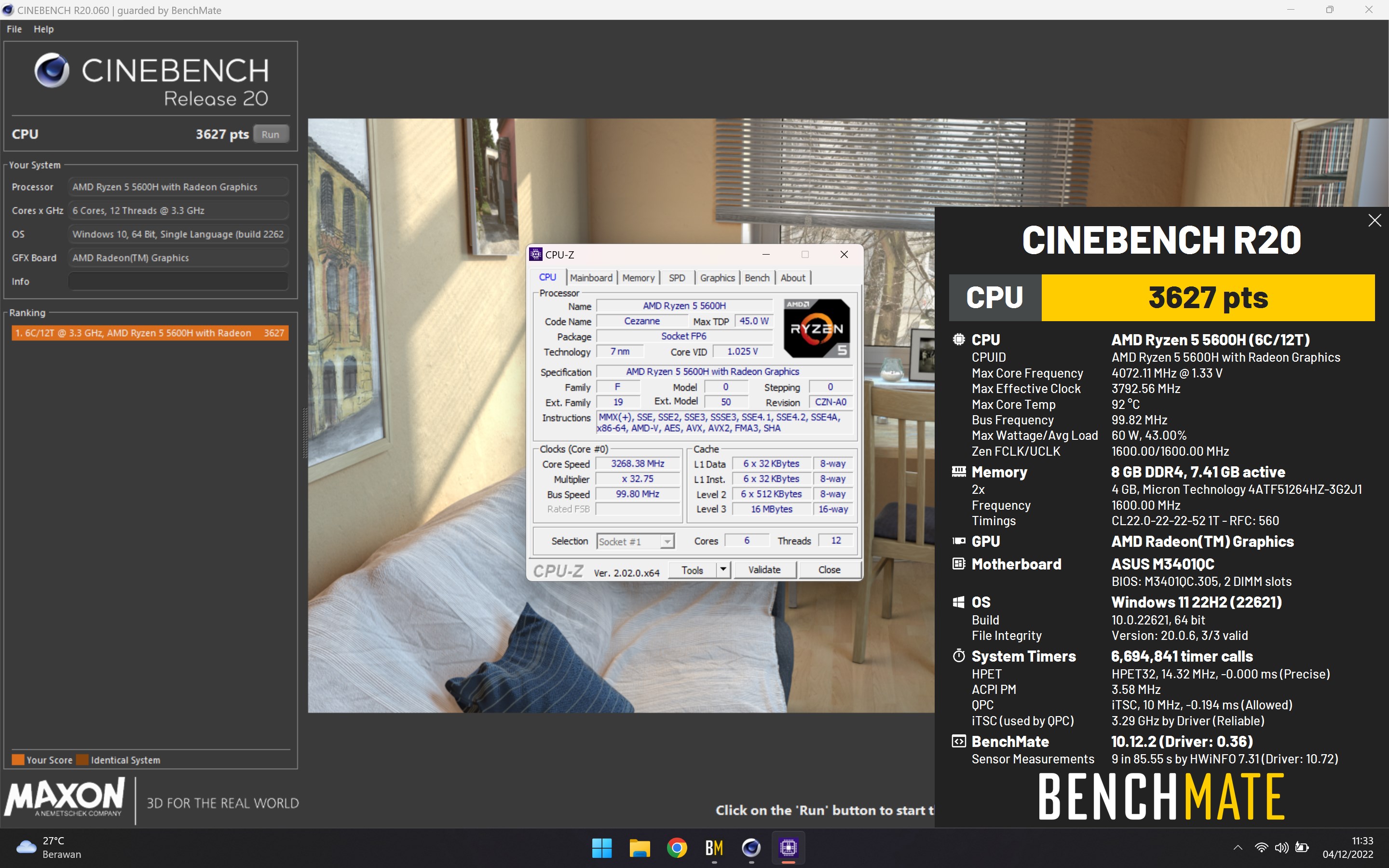Click the Processor field in Your System
The width and height of the screenshot is (1389, 868).
click(178, 187)
